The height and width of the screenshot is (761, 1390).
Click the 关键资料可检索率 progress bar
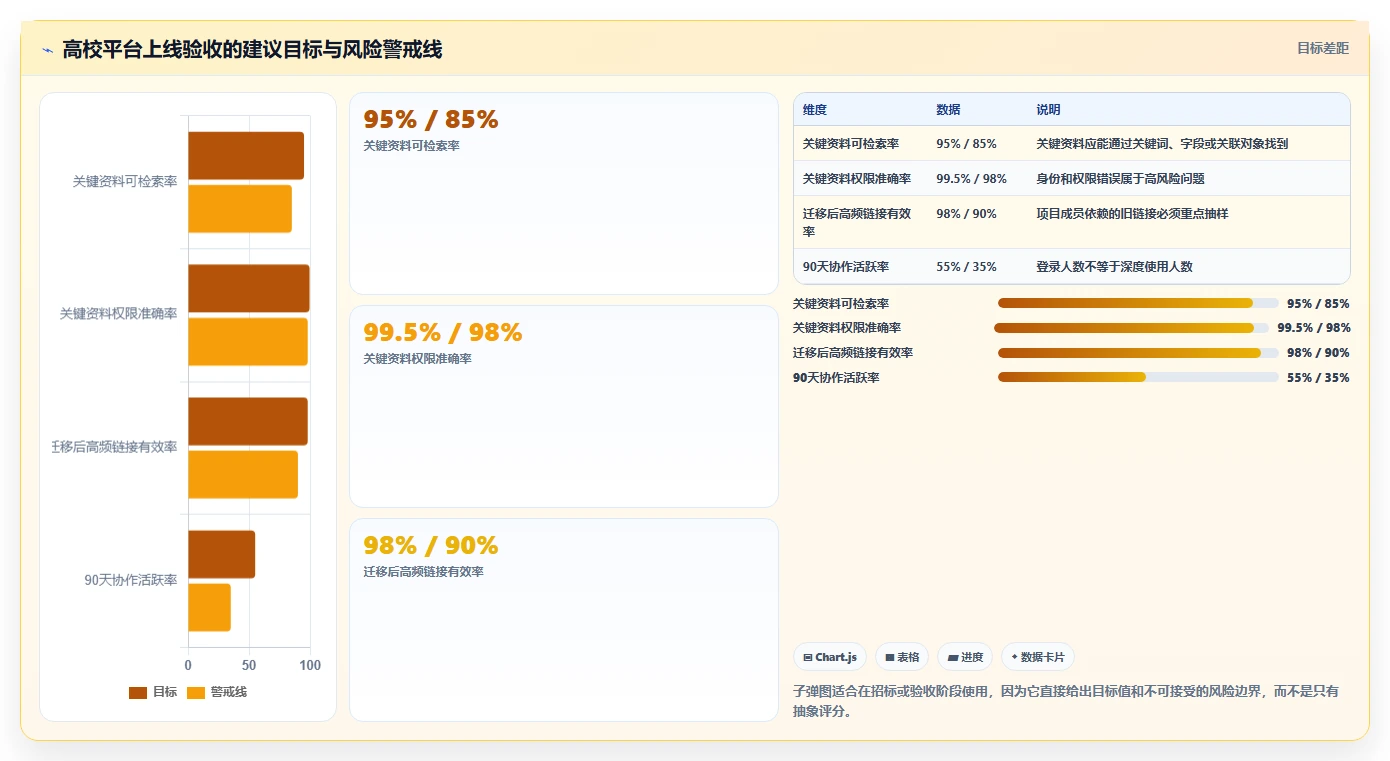point(1138,303)
